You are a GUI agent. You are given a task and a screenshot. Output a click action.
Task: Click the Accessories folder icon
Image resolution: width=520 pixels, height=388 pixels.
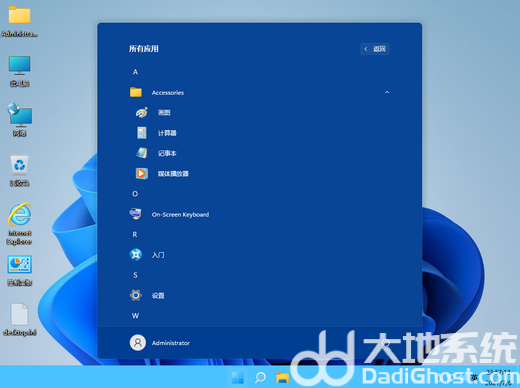(136, 92)
